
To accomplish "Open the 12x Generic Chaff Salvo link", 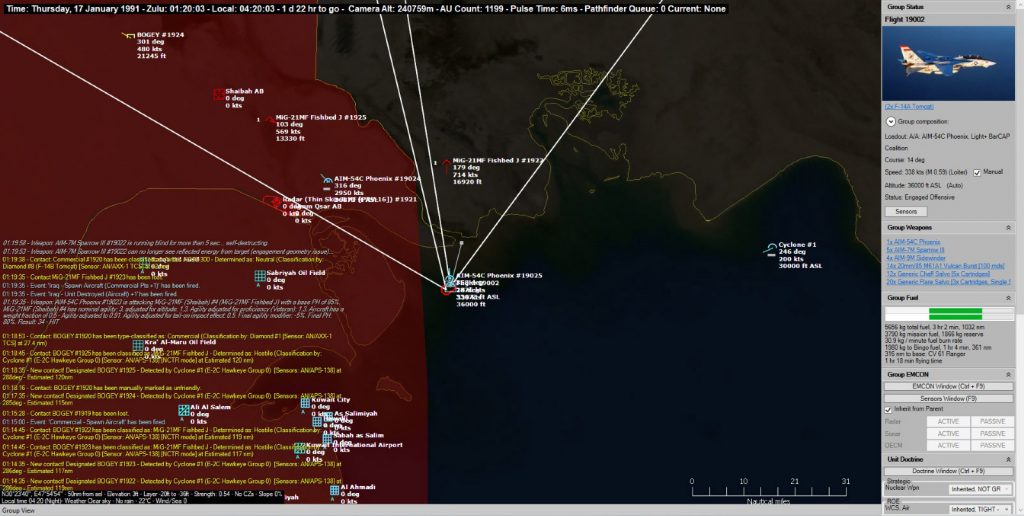I will [x=938, y=274].
